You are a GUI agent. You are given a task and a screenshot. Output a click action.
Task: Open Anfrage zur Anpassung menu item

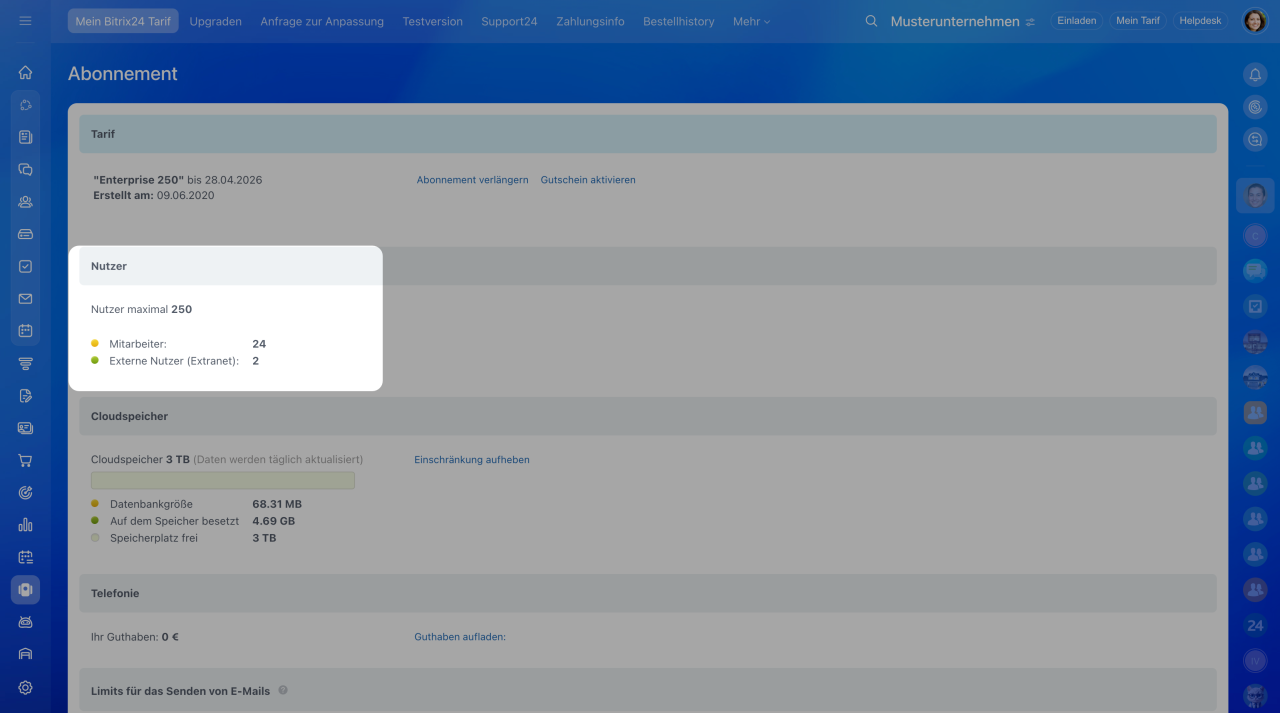click(322, 21)
